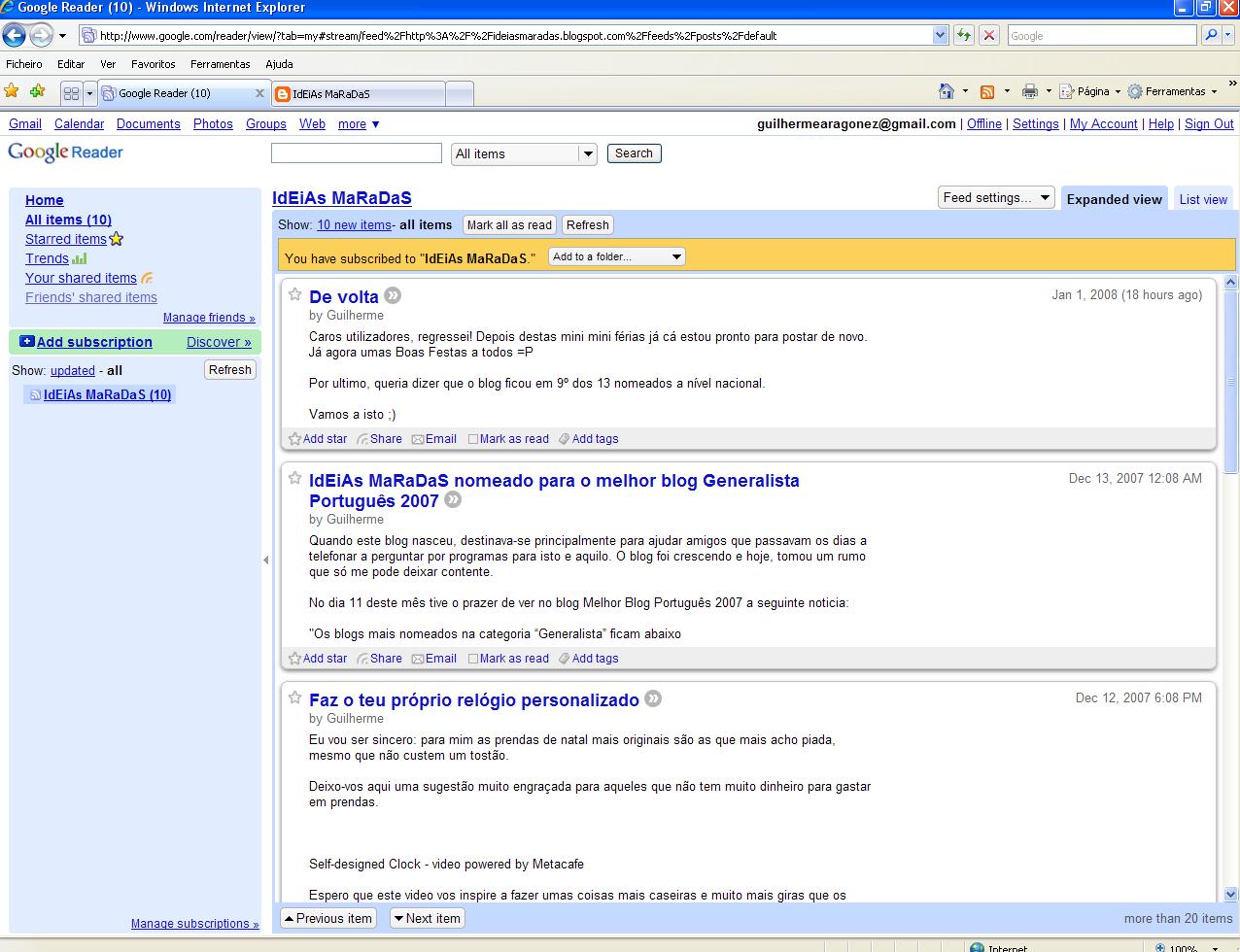Click Add star under 'nomeado' post
The image size is (1240, 952).
[x=318, y=659]
